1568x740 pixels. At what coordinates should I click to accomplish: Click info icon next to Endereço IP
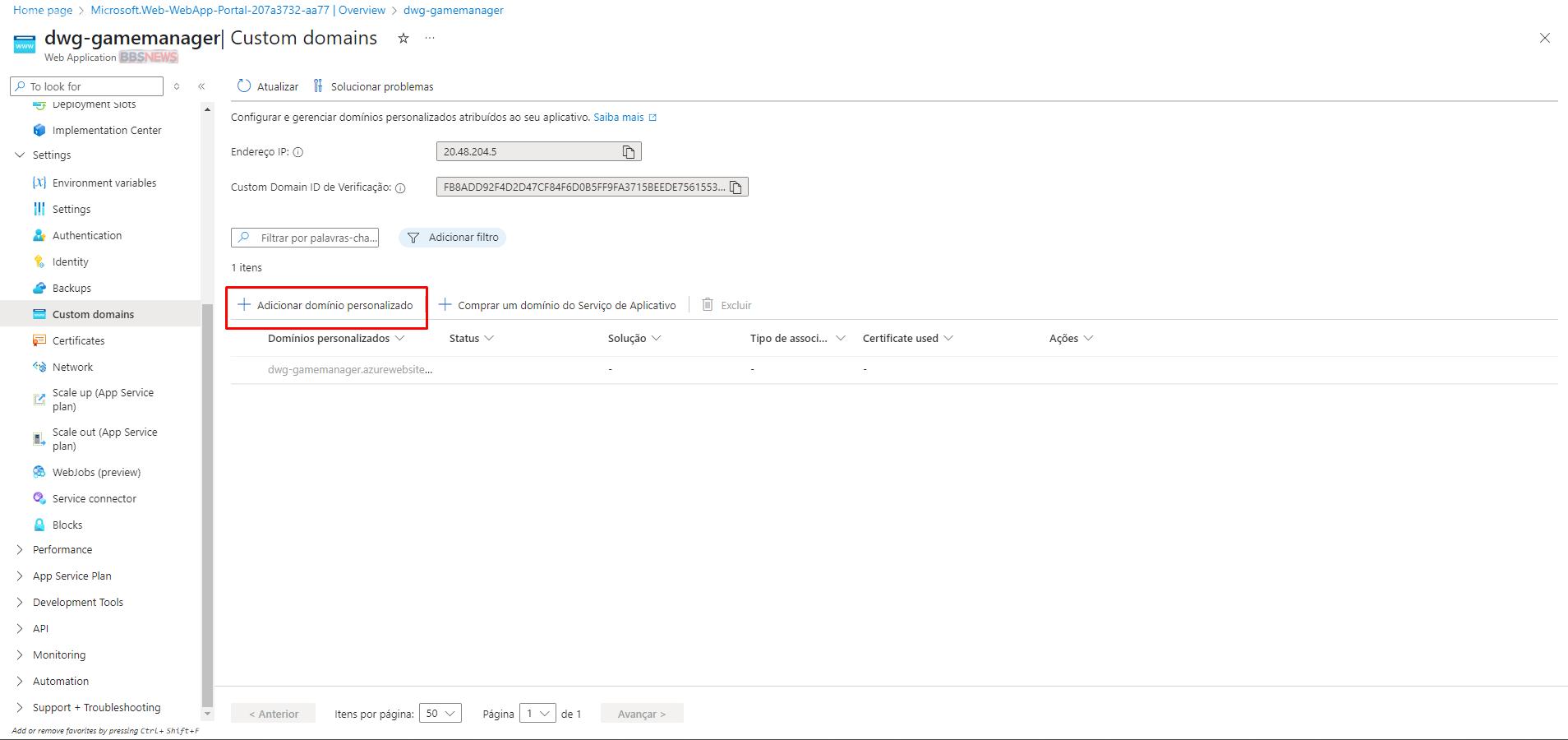pyautogui.click(x=298, y=152)
